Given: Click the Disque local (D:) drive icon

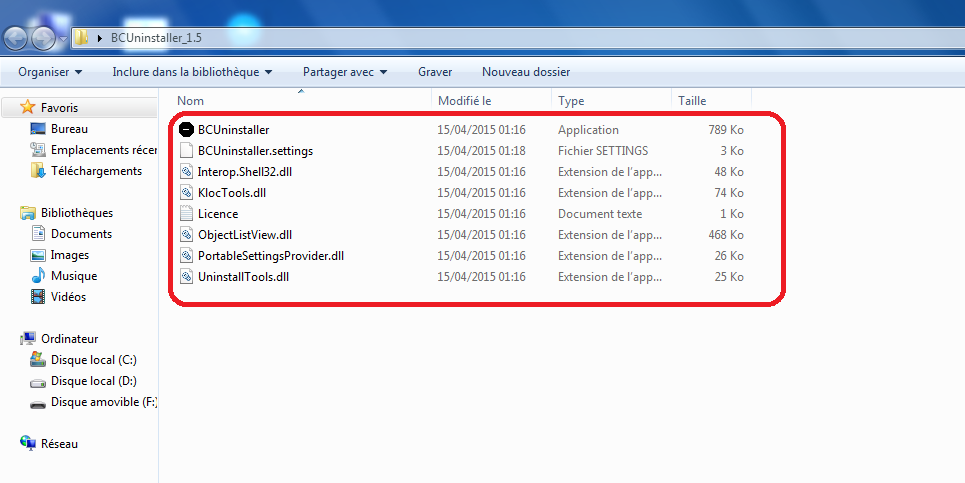Looking at the screenshot, I should (38, 381).
